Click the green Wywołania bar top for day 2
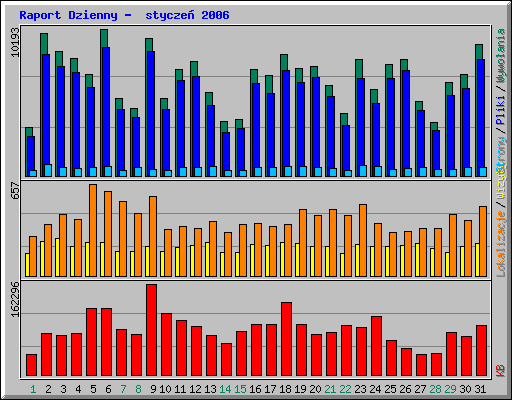Viewport: 512px width, 400px height. coord(44,43)
